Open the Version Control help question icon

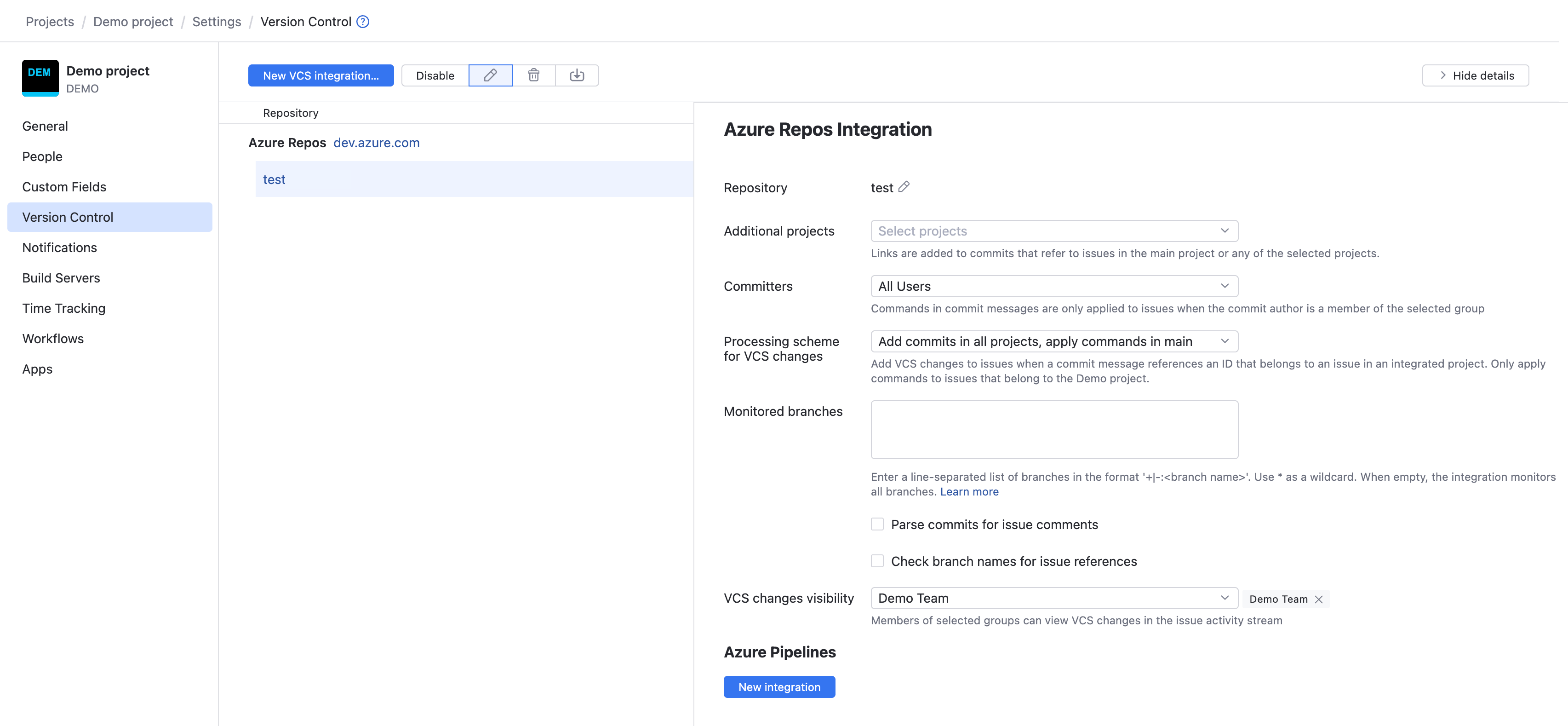point(363,22)
